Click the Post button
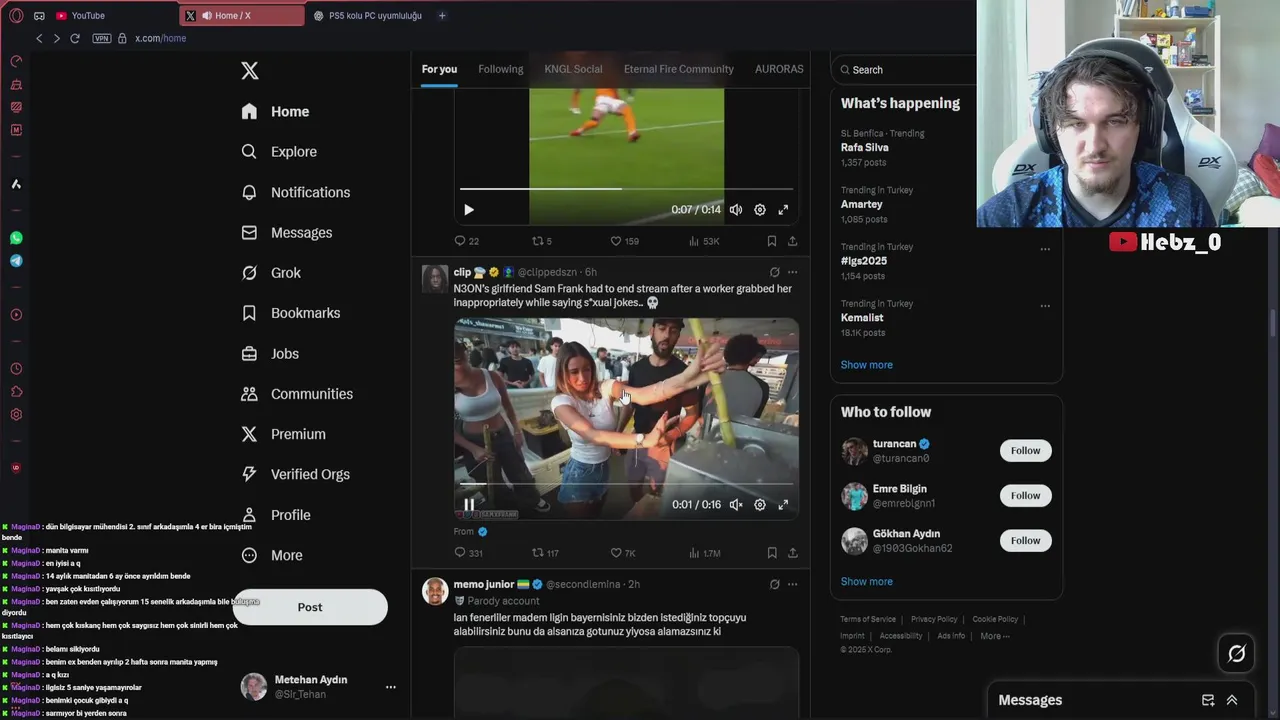 [310, 607]
